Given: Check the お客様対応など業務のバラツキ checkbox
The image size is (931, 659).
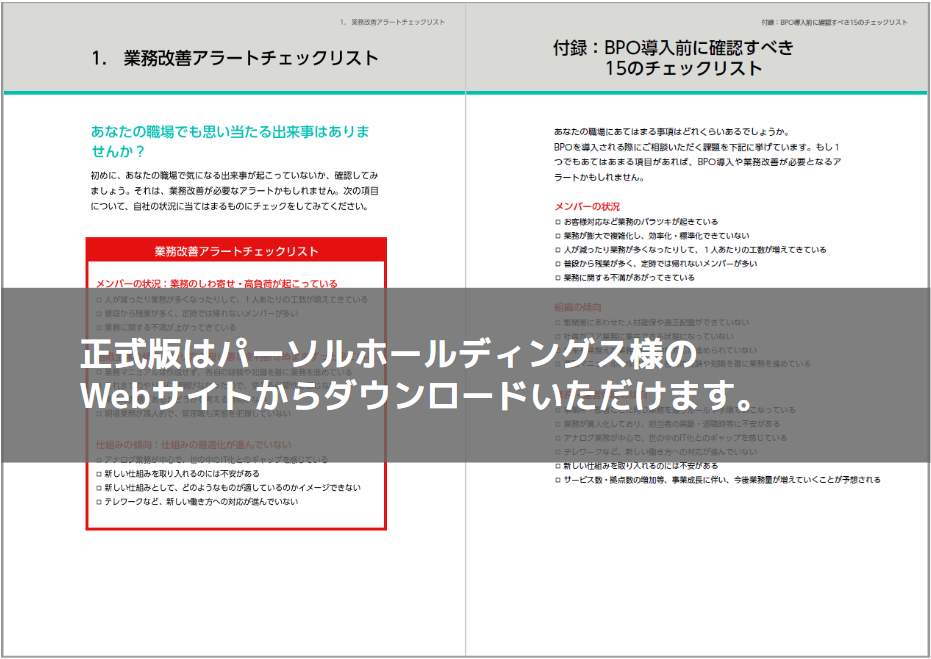Looking at the screenshot, I should click(x=558, y=222).
